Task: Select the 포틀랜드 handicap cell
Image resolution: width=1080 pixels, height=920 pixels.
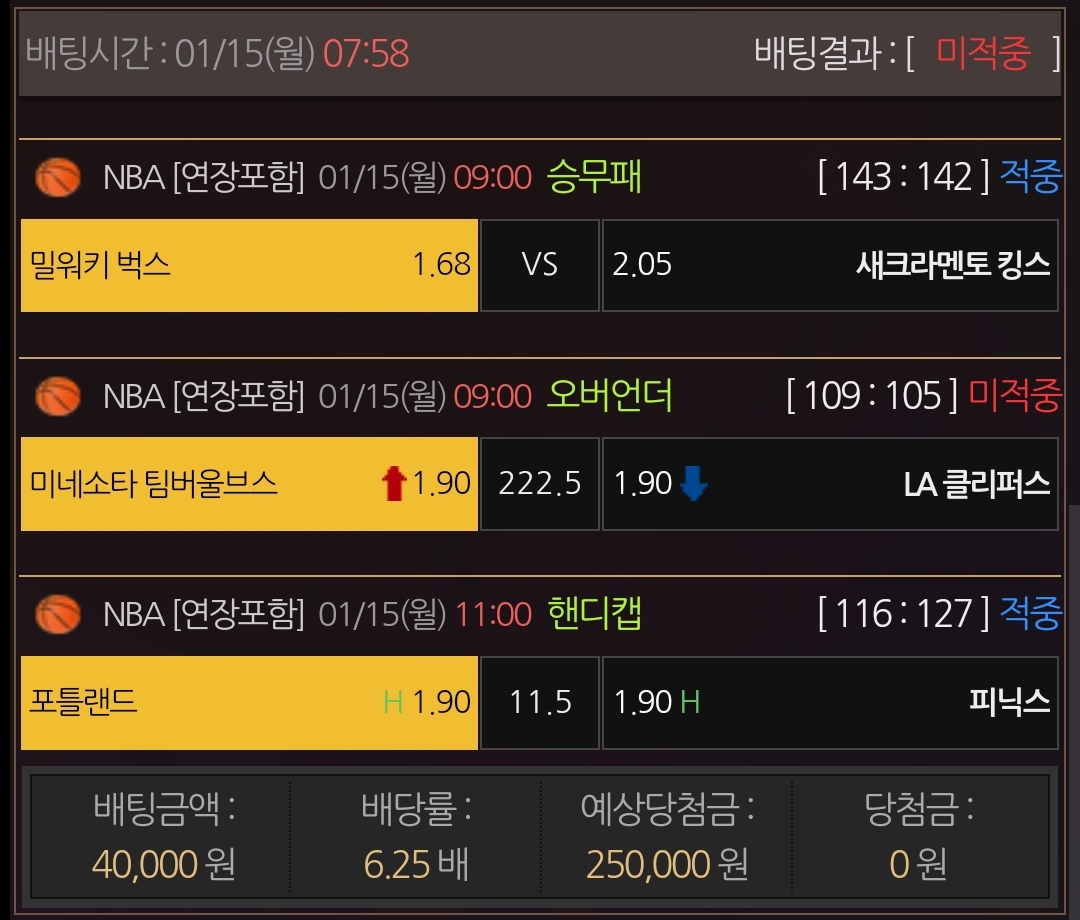Action: coord(249,702)
